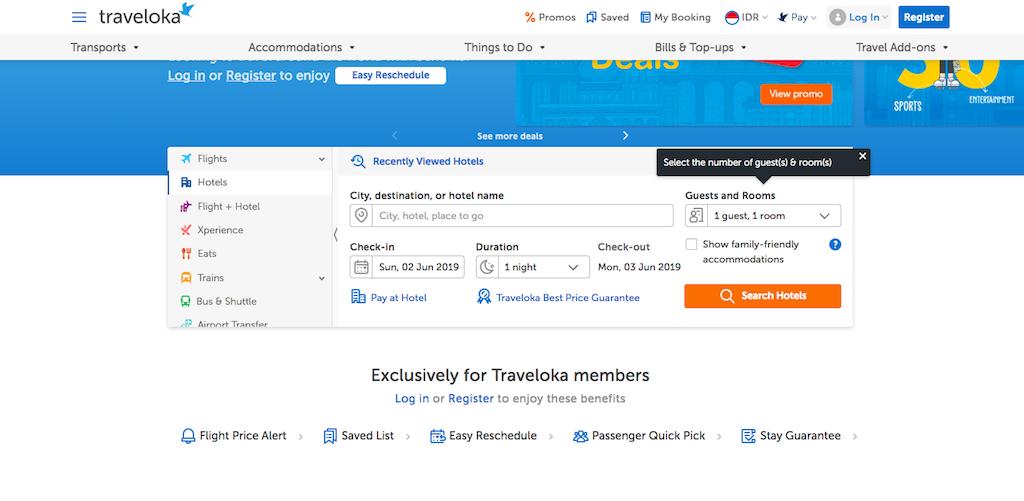
Task: Click the check-in calendar icon
Action: pyautogui.click(x=361, y=267)
